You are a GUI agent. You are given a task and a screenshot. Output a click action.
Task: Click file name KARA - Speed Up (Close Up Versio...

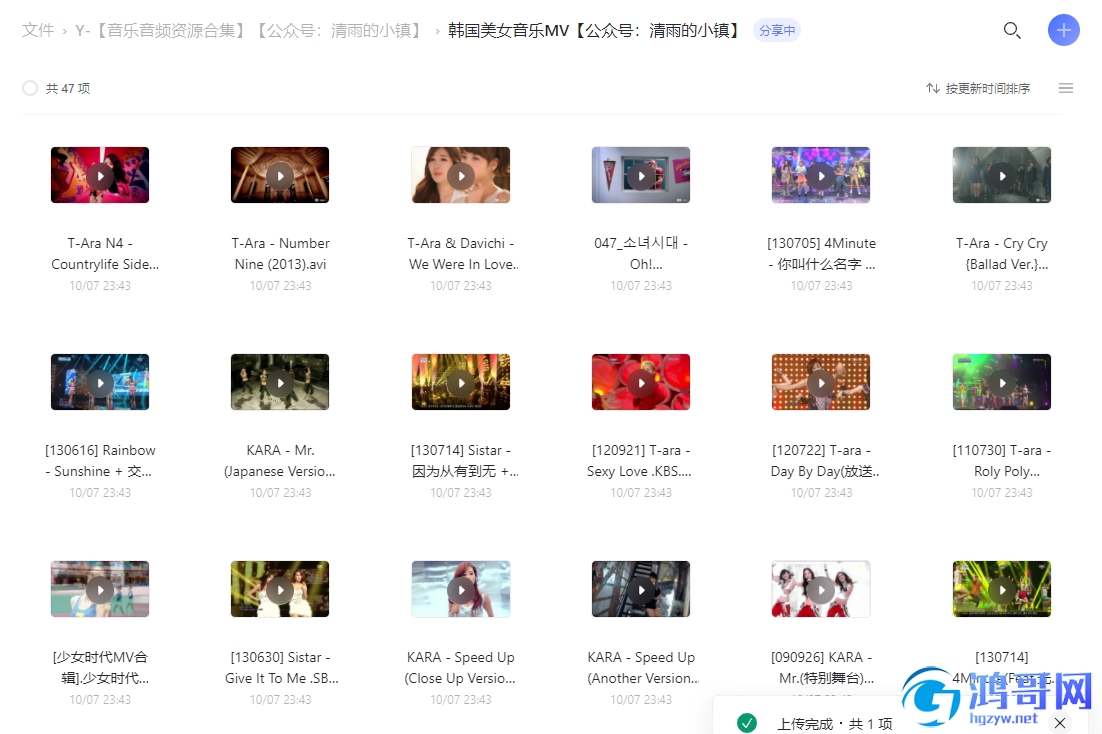click(460, 668)
